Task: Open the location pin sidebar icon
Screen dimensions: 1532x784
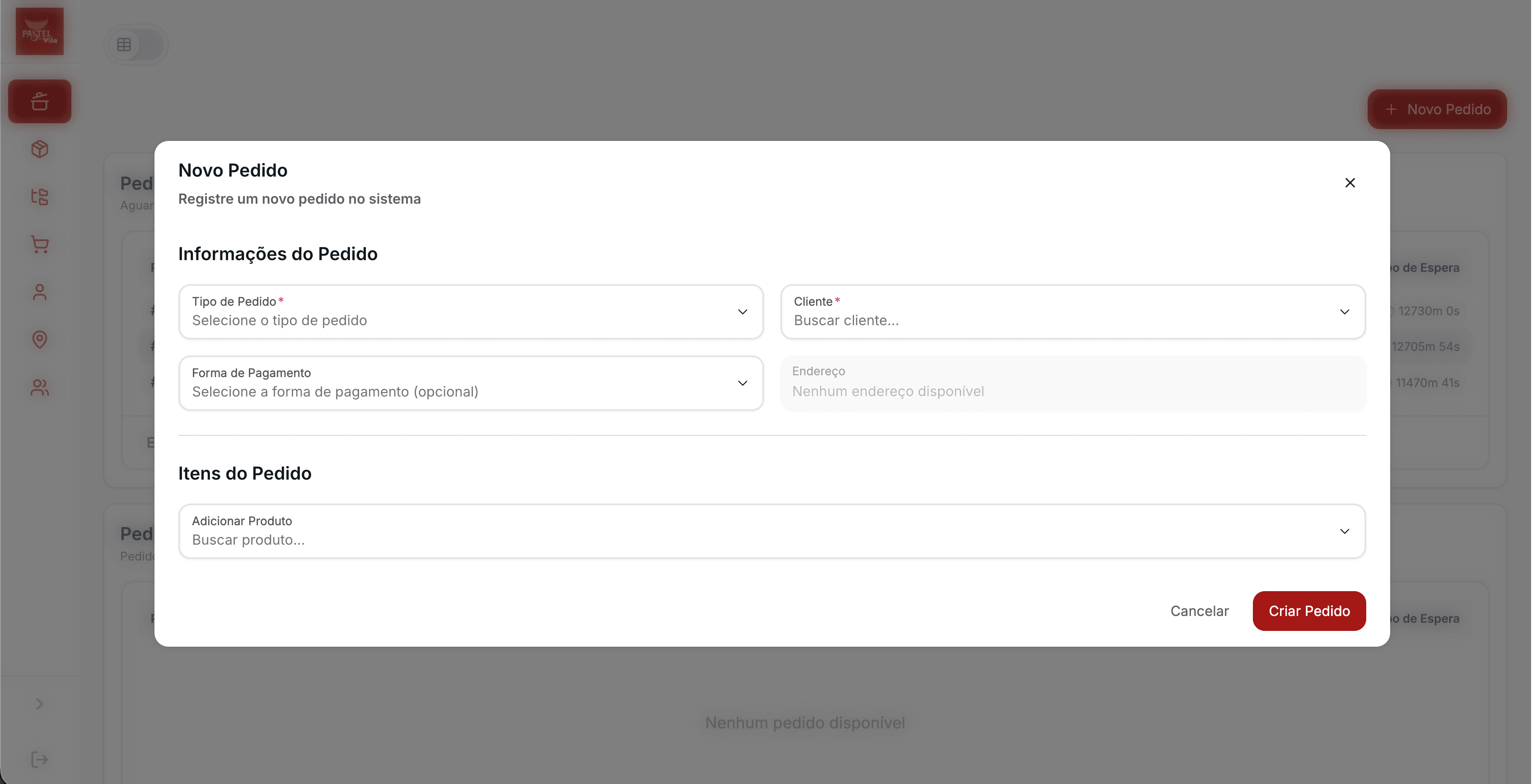Action: [39, 340]
